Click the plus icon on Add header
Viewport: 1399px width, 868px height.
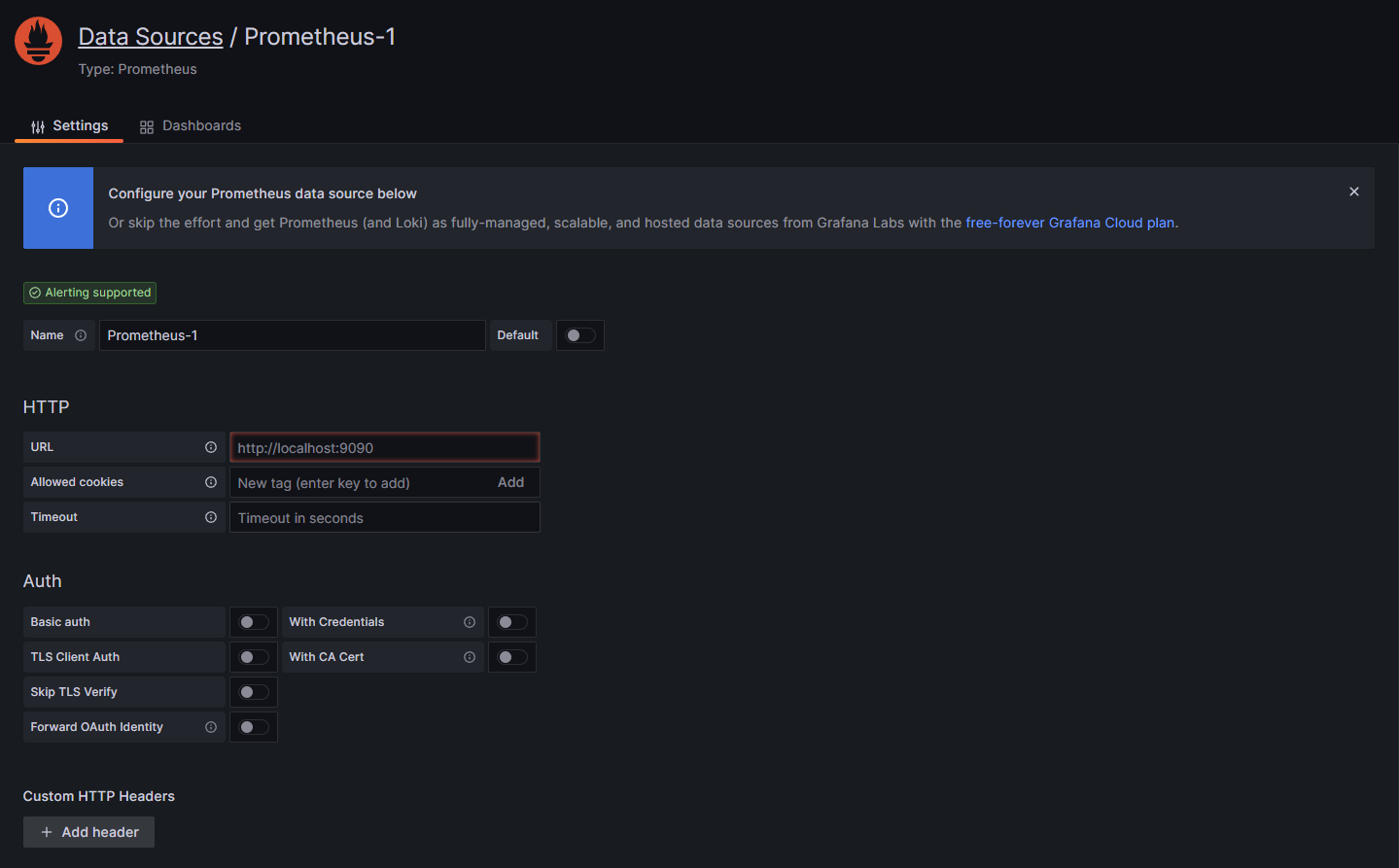coord(47,832)
